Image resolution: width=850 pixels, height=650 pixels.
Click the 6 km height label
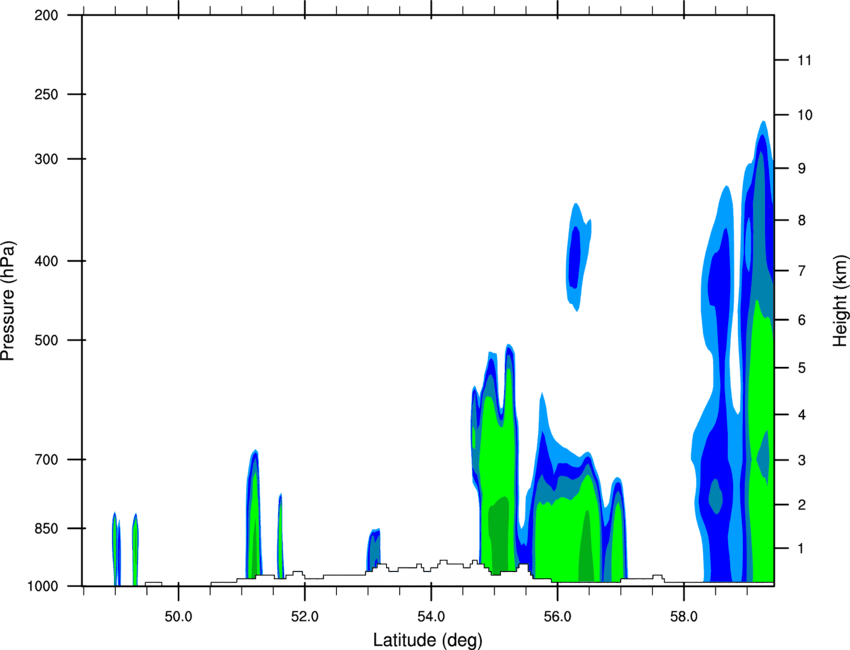(x=801, y=320)
